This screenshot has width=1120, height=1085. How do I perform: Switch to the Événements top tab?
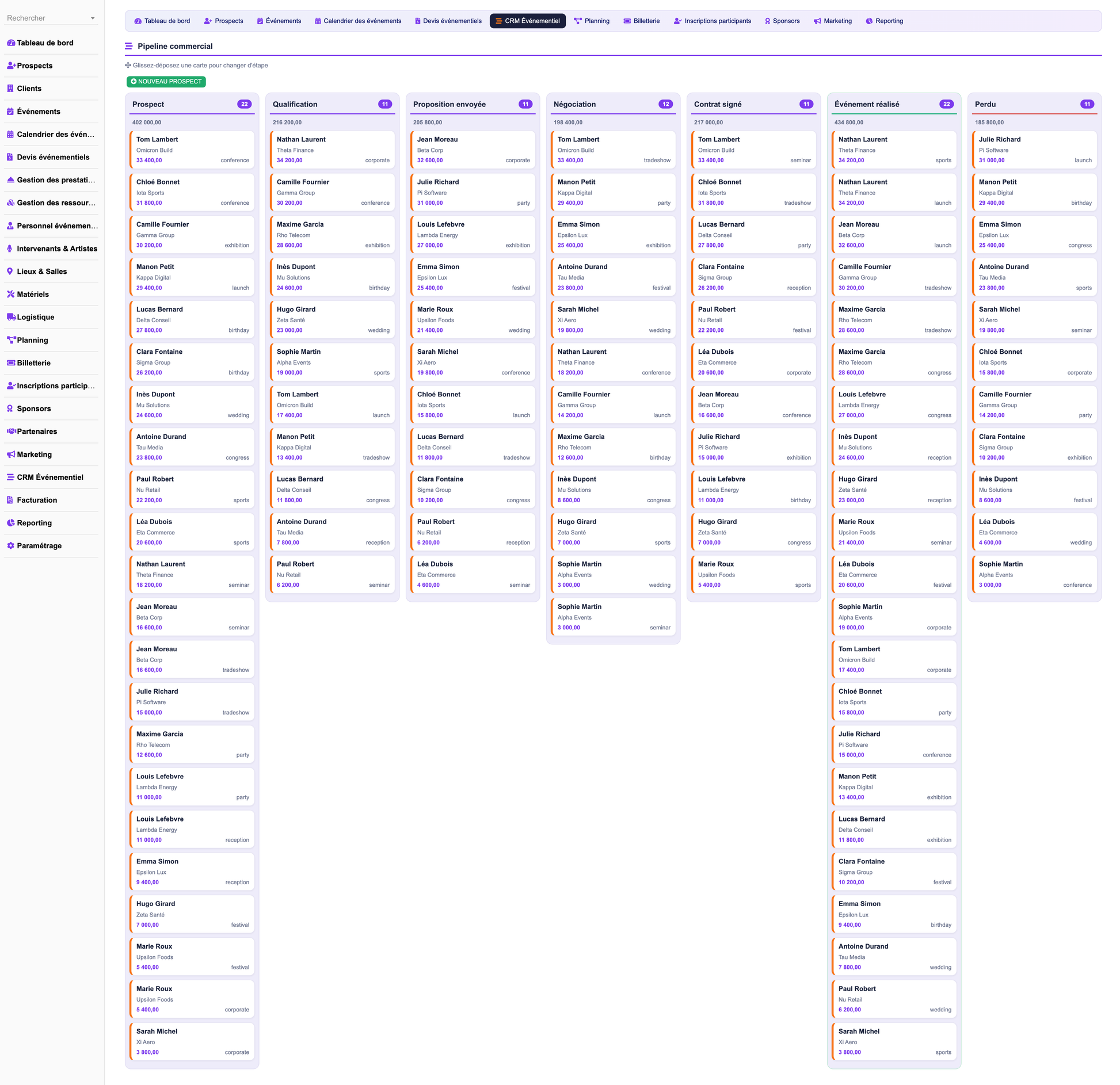click(279, 21)
